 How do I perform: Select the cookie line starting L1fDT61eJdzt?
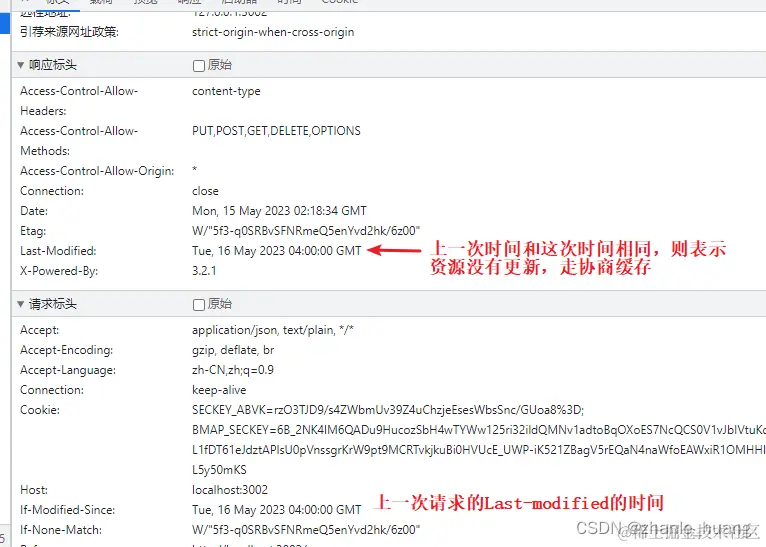tap(479, 450)
